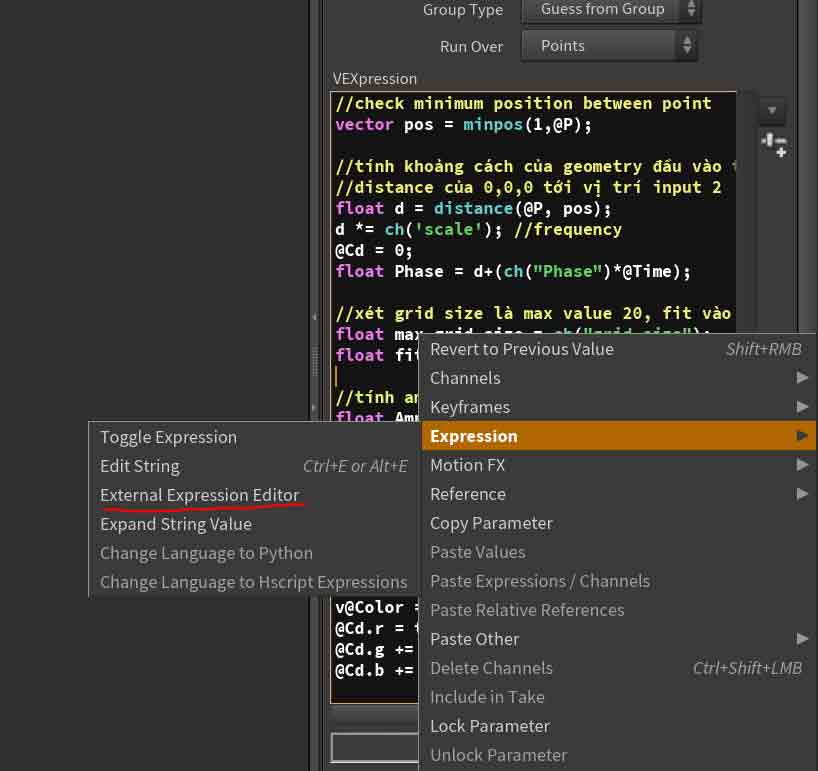The height and width of the screenshot is (771, 818).
Task: Choose Delete Channels
Action: click(x=618, y=668)
